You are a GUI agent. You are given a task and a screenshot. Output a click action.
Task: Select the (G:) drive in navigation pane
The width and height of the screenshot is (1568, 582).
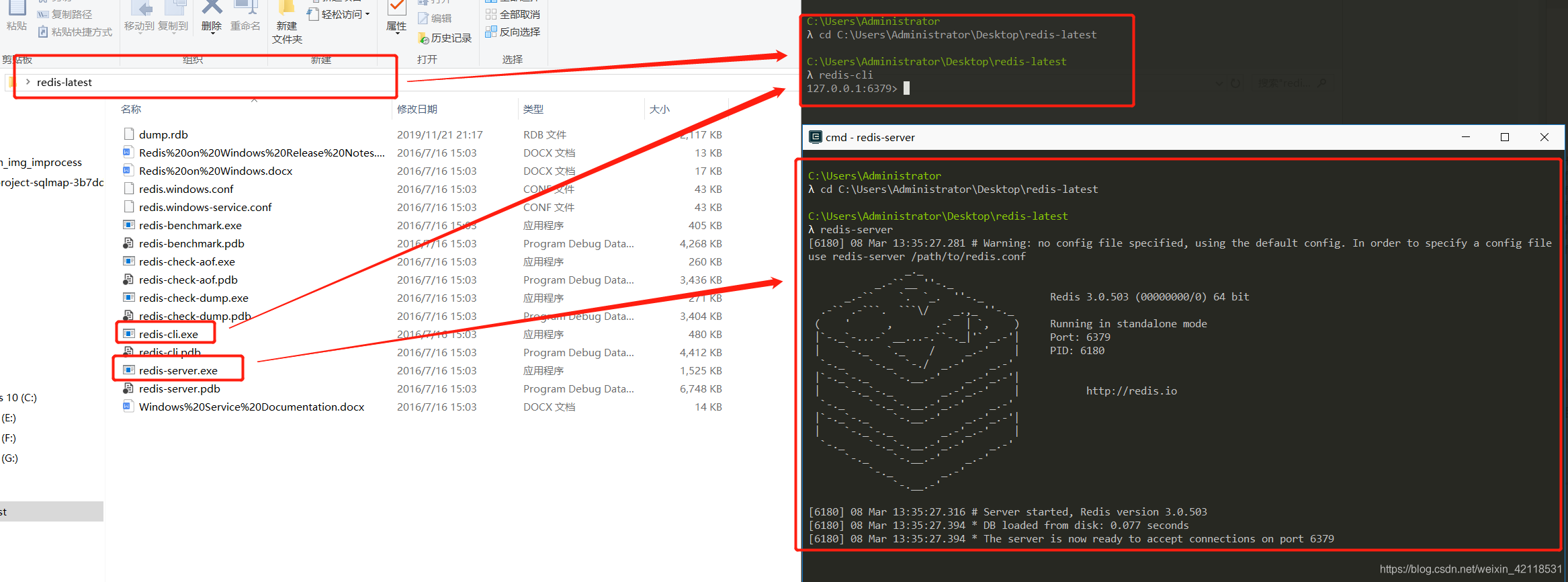tap(9, 458)
